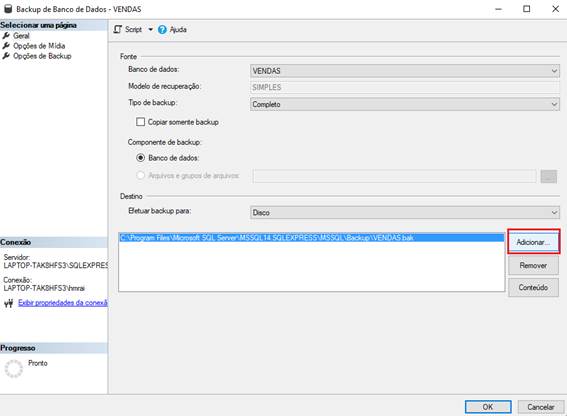Viewport: 567px width, 416px height.
Task: Click the Geral wrench icon
Action: pos(6,35)
